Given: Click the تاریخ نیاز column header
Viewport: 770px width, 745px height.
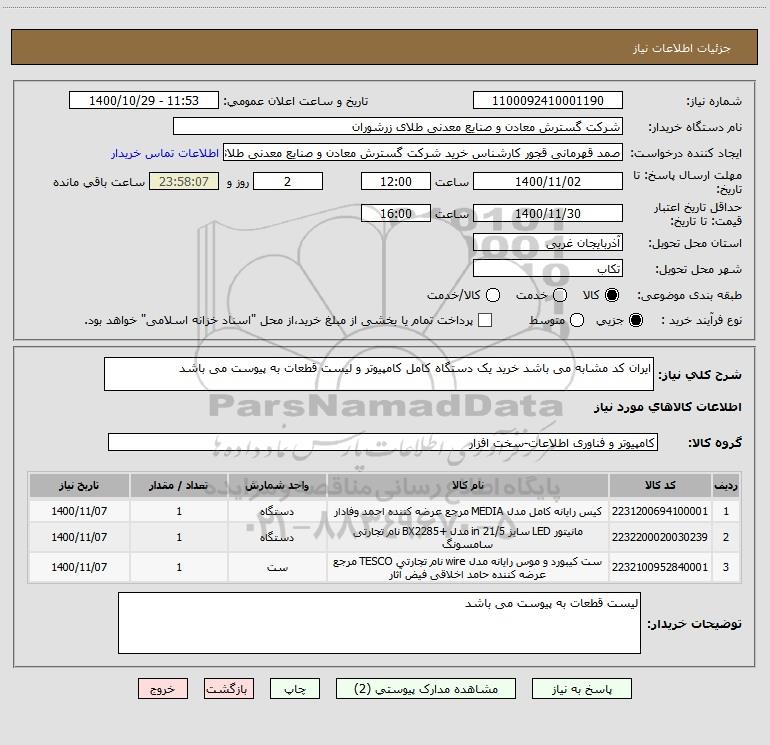Looking at the screenshot, I should (79, 485).
